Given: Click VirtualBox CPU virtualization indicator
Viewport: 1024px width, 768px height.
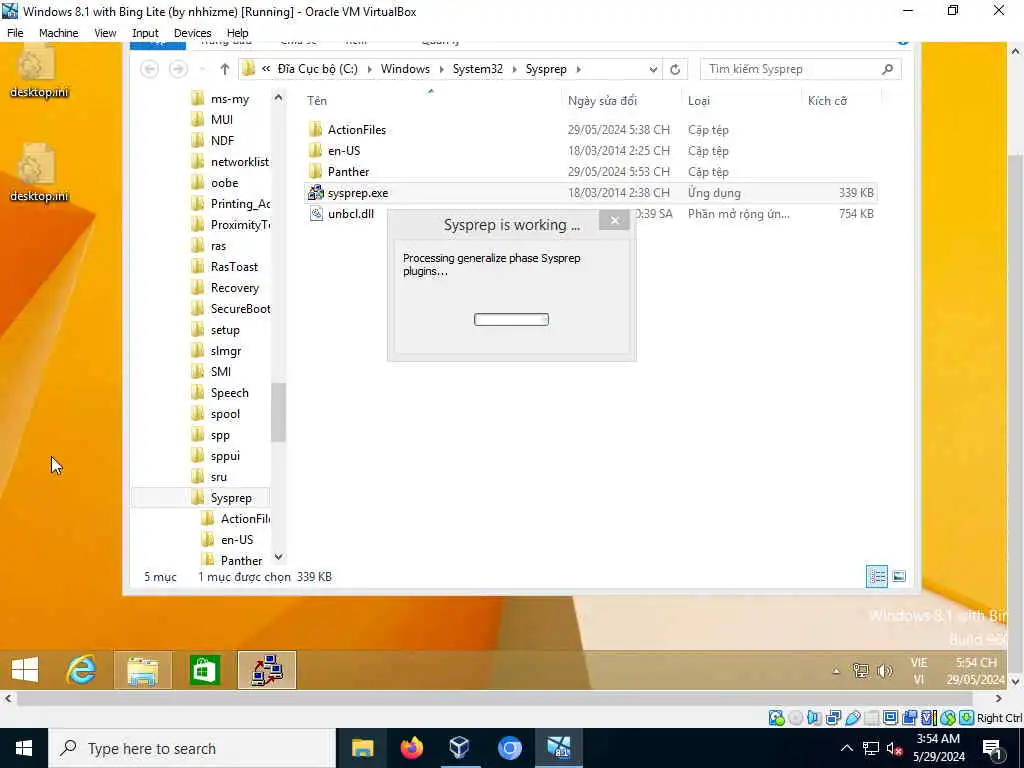Looking at the screenshot, I should click(928, 718).
